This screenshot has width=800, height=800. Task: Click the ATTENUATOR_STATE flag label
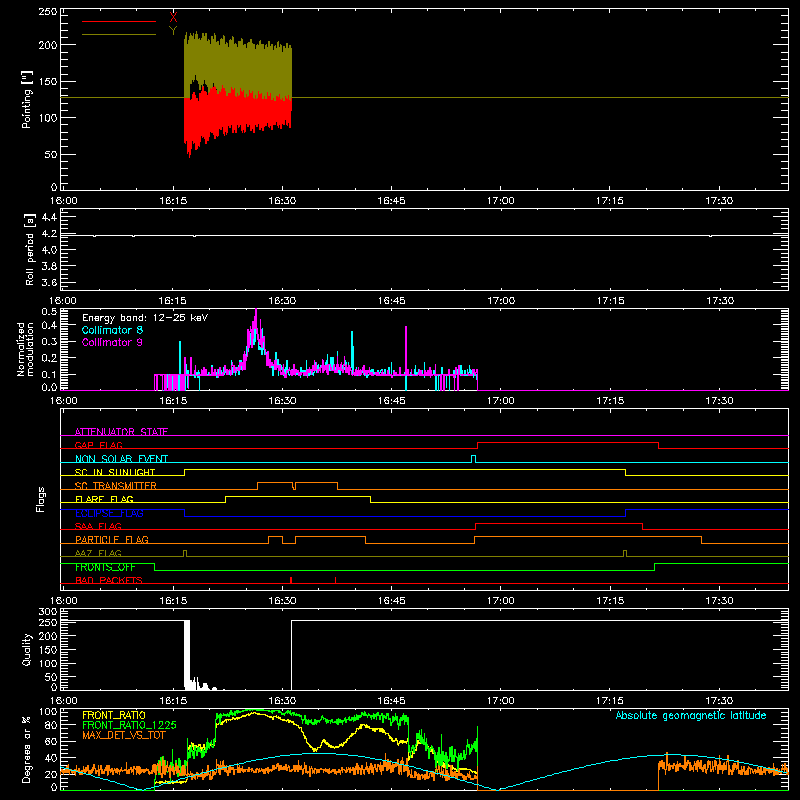coord(121,432)
